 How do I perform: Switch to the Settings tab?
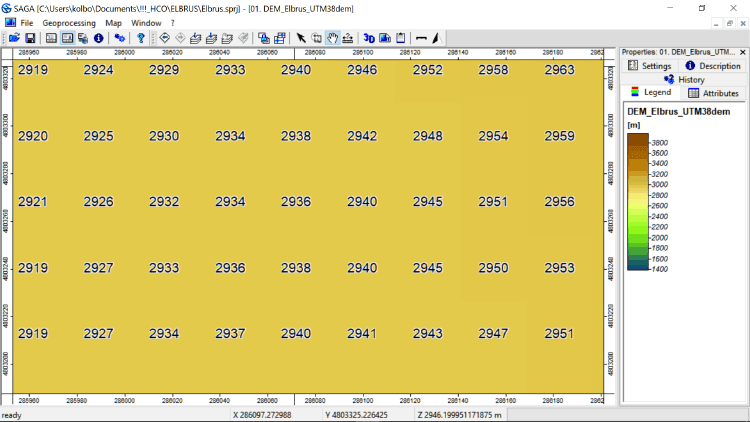pyautogui.click(x=650, y=66)
